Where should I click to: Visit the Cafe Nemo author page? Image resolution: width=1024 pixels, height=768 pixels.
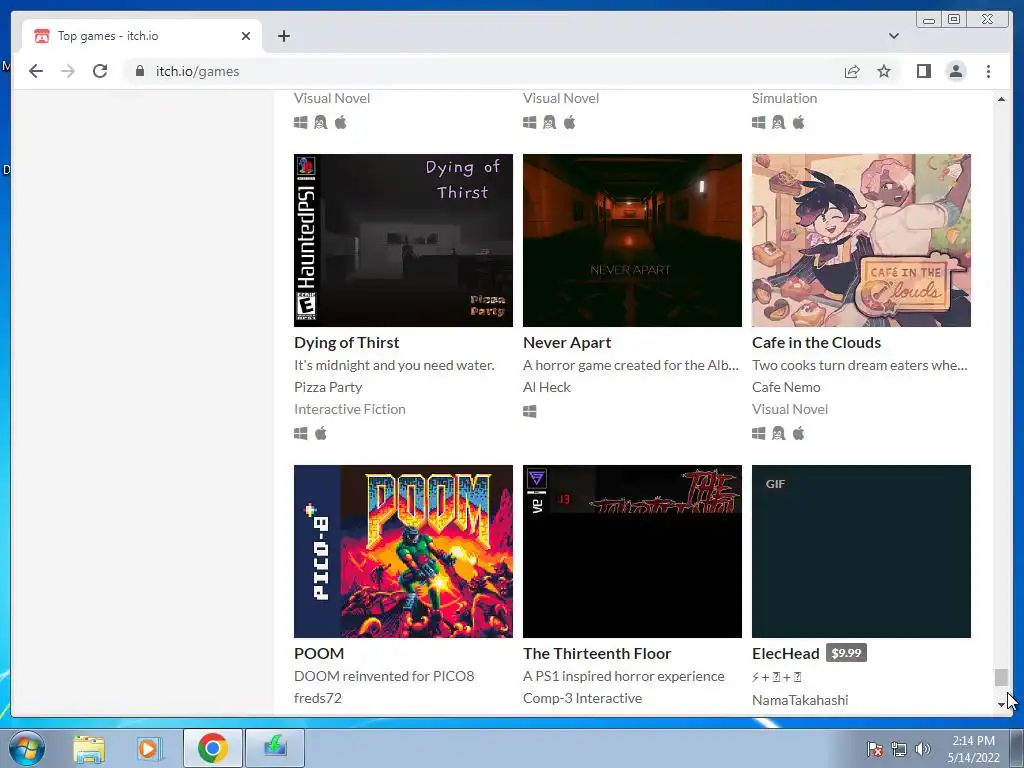786,387
